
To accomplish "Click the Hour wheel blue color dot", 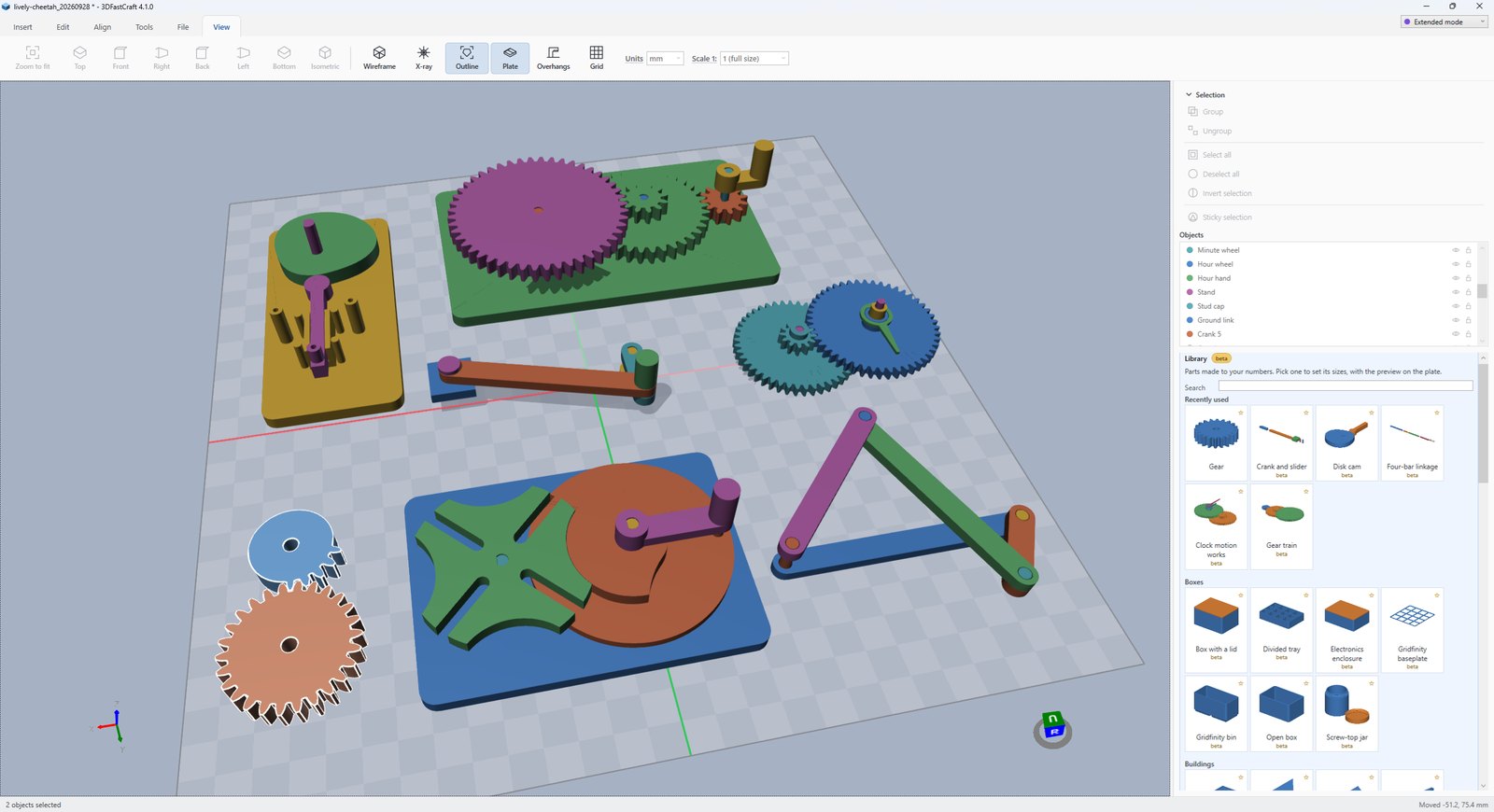I will 1190,264.
